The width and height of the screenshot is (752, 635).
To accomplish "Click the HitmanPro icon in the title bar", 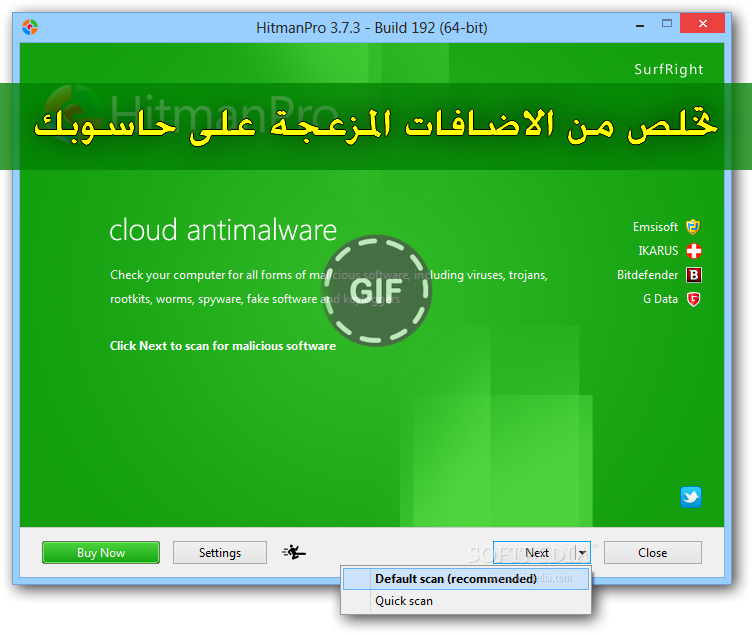I will click(x=30, y=27).
